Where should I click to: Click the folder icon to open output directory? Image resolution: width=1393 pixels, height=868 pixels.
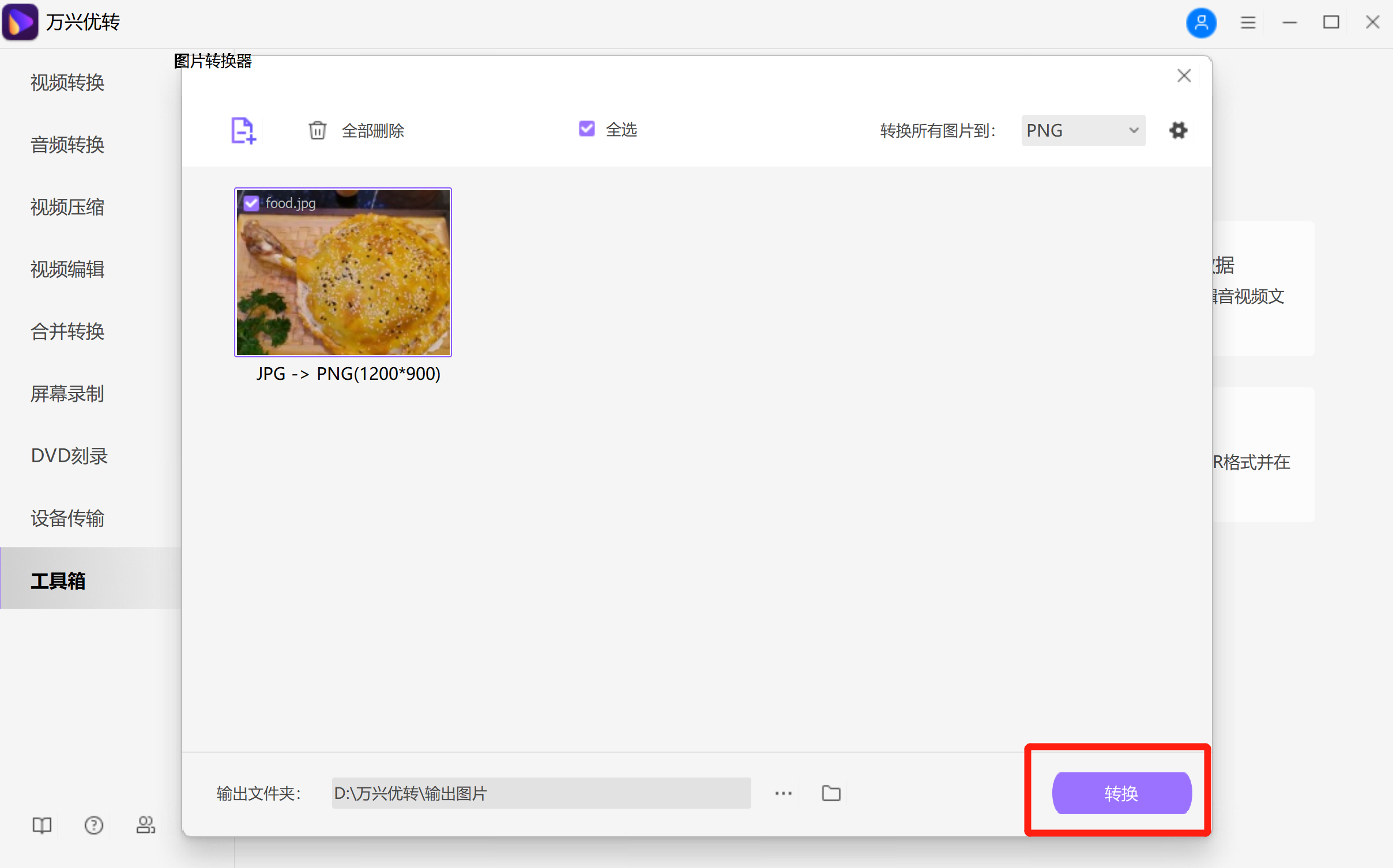pos(830,793)
